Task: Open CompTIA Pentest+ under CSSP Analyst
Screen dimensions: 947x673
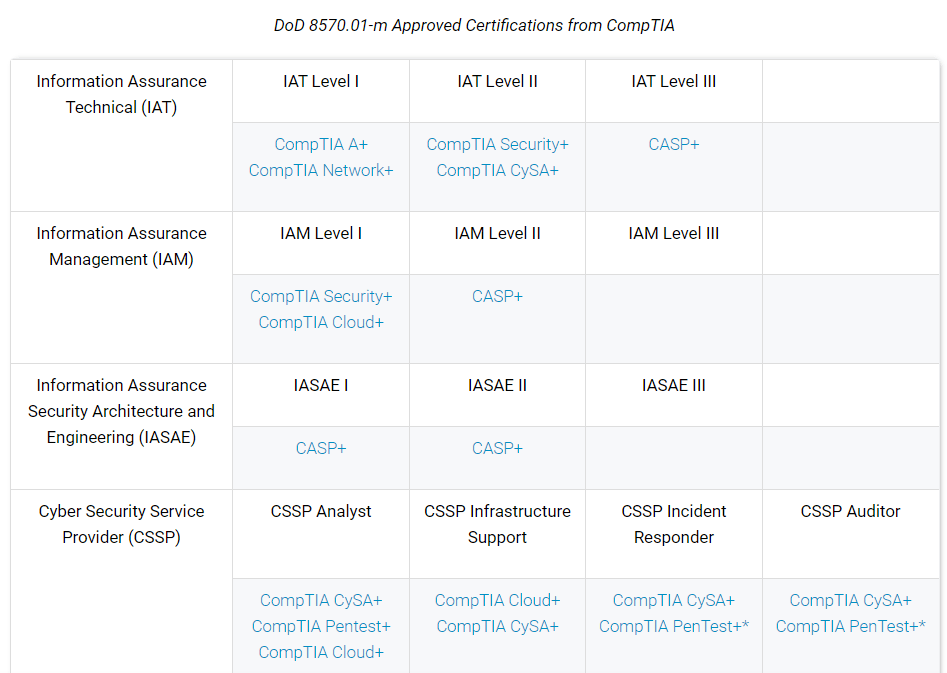Action: (x=321, y=626)
